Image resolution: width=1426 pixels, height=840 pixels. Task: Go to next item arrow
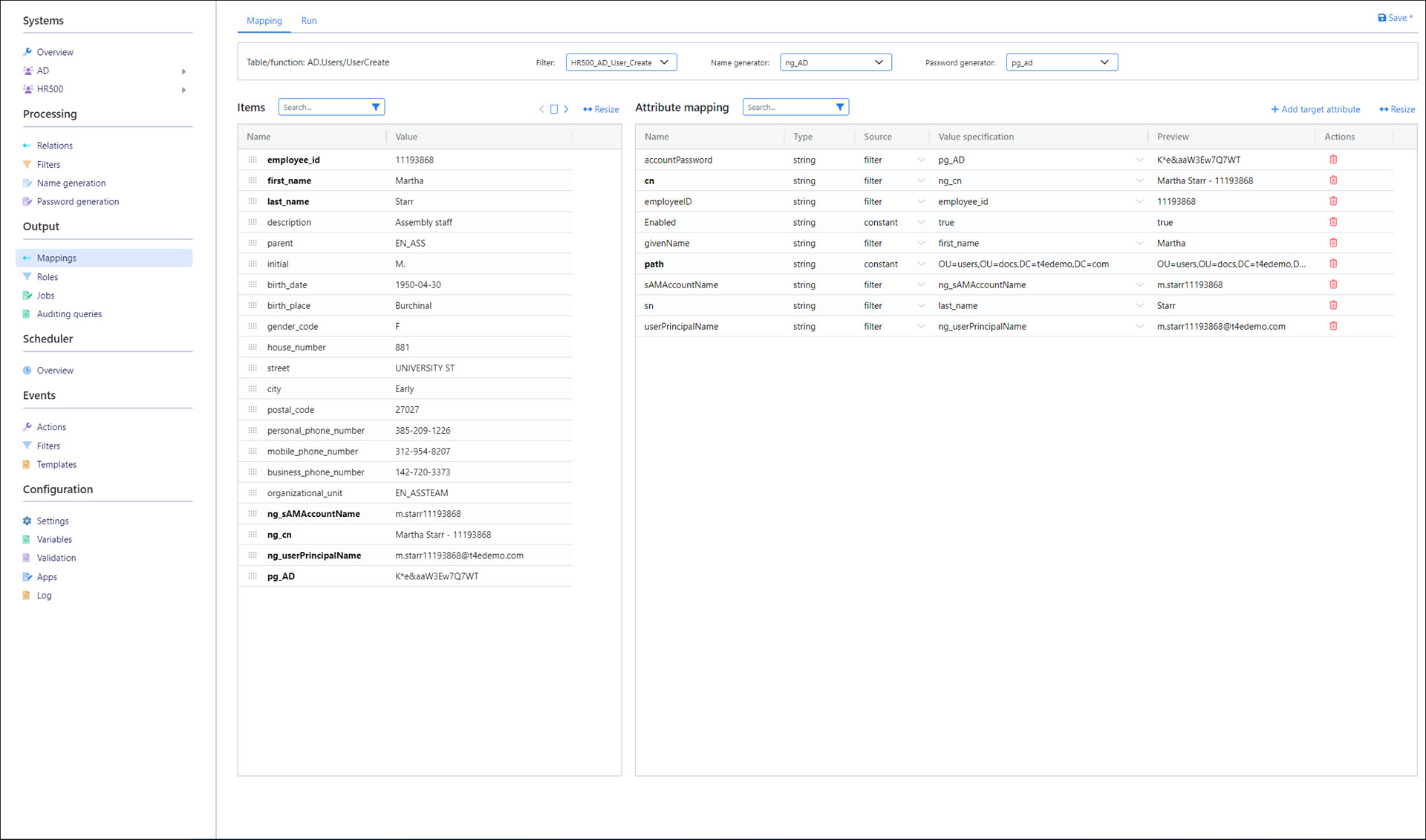point(566,109)
